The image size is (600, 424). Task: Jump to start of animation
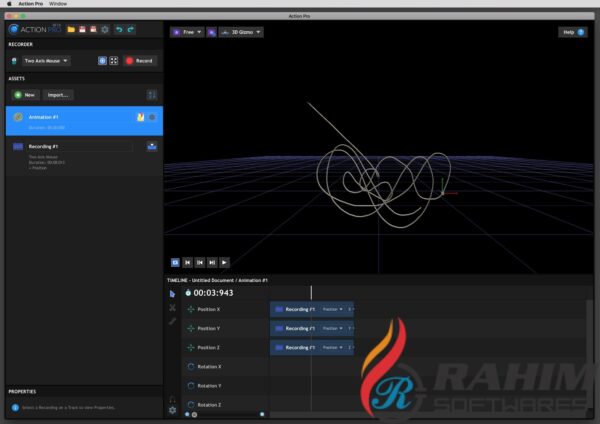(188, 263)
